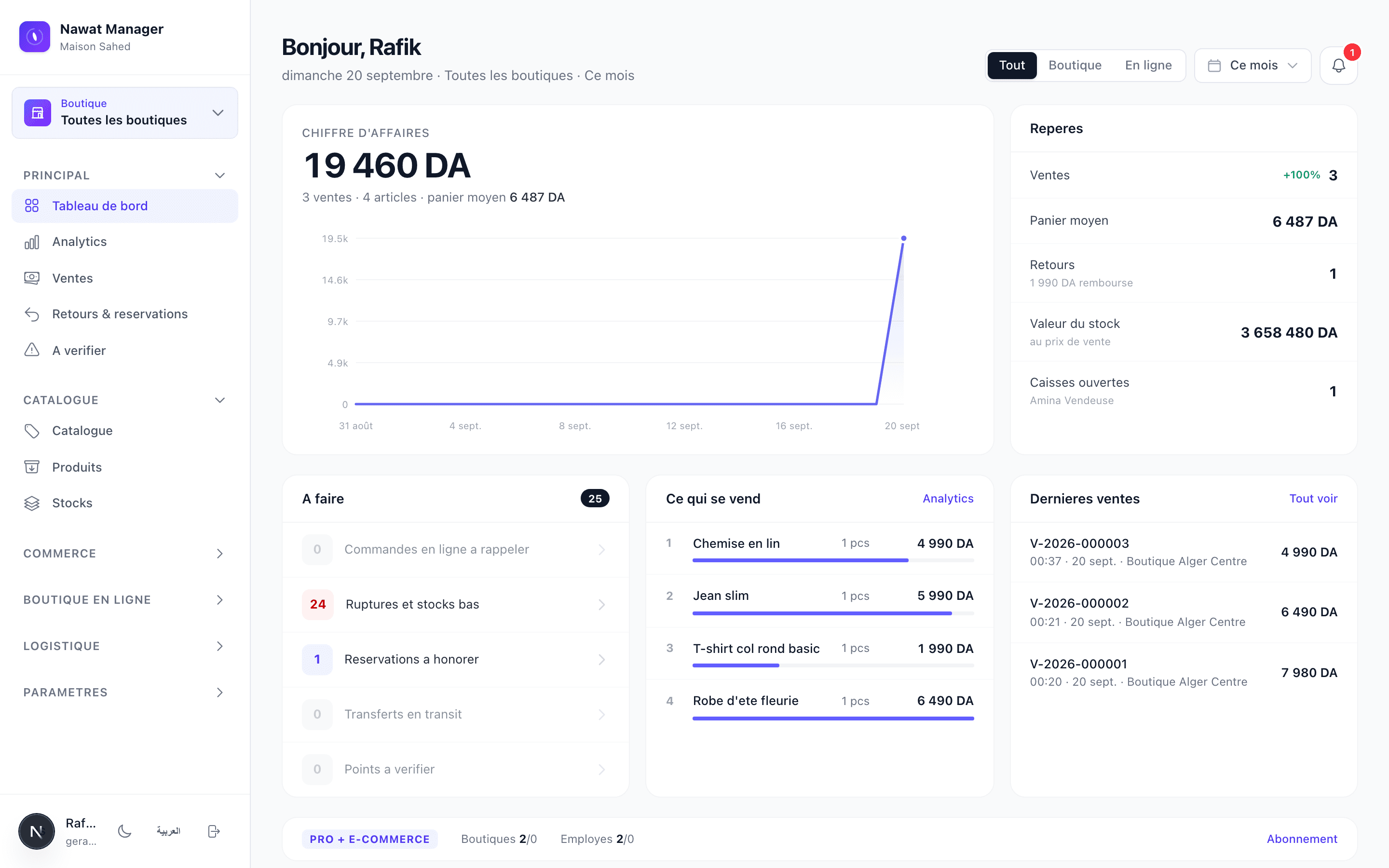Open Reservations a honorer task
Image resolution: width=1389 pixels, height=868 pixels.
click(x=456, y=659)
